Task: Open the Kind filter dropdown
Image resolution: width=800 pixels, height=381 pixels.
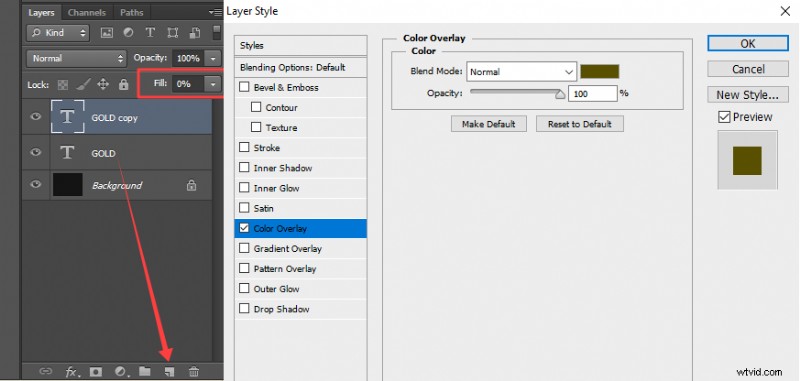Action: [x=58, y=33]
